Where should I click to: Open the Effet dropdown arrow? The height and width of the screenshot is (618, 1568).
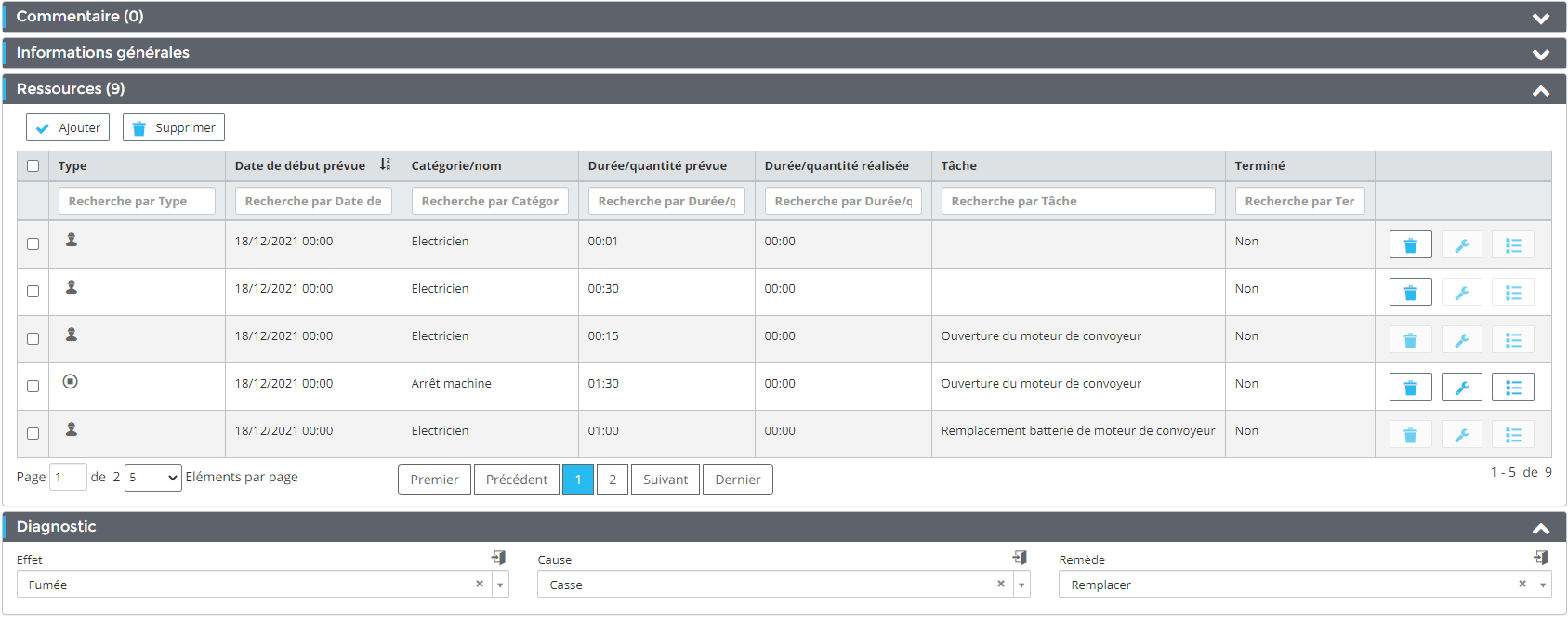[501, 585]
